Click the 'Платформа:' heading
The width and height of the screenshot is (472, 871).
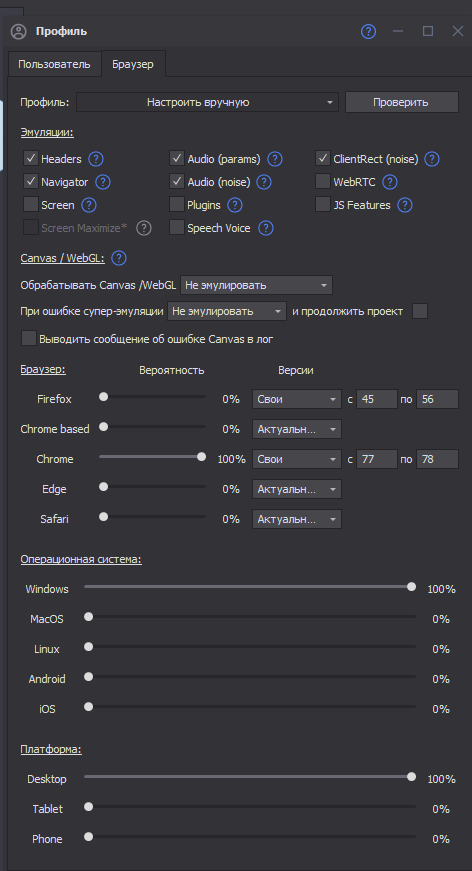[51, 749]
